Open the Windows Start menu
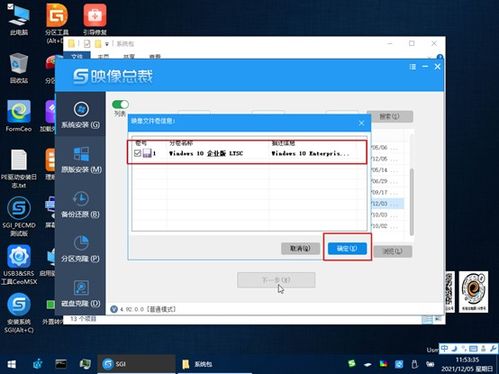This screenshot has width=499, height=374. coord(12,364)
